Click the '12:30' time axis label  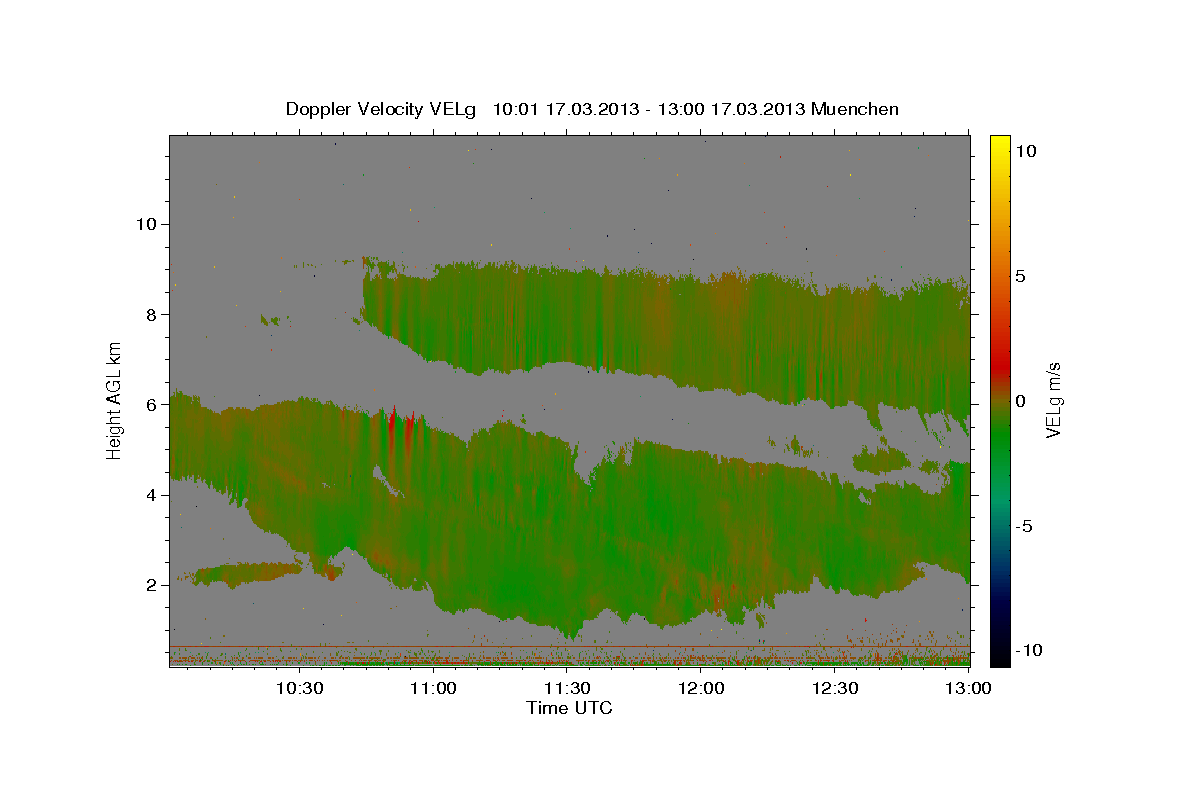point(835,688)
